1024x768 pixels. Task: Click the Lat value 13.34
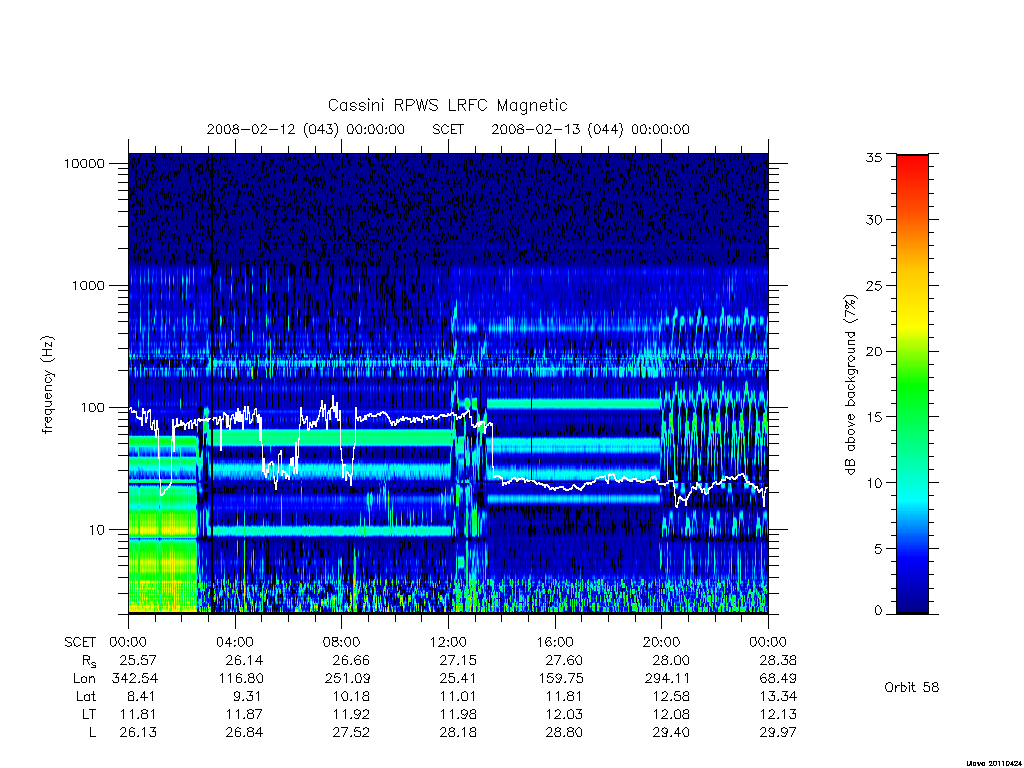[x=778, y=696]
